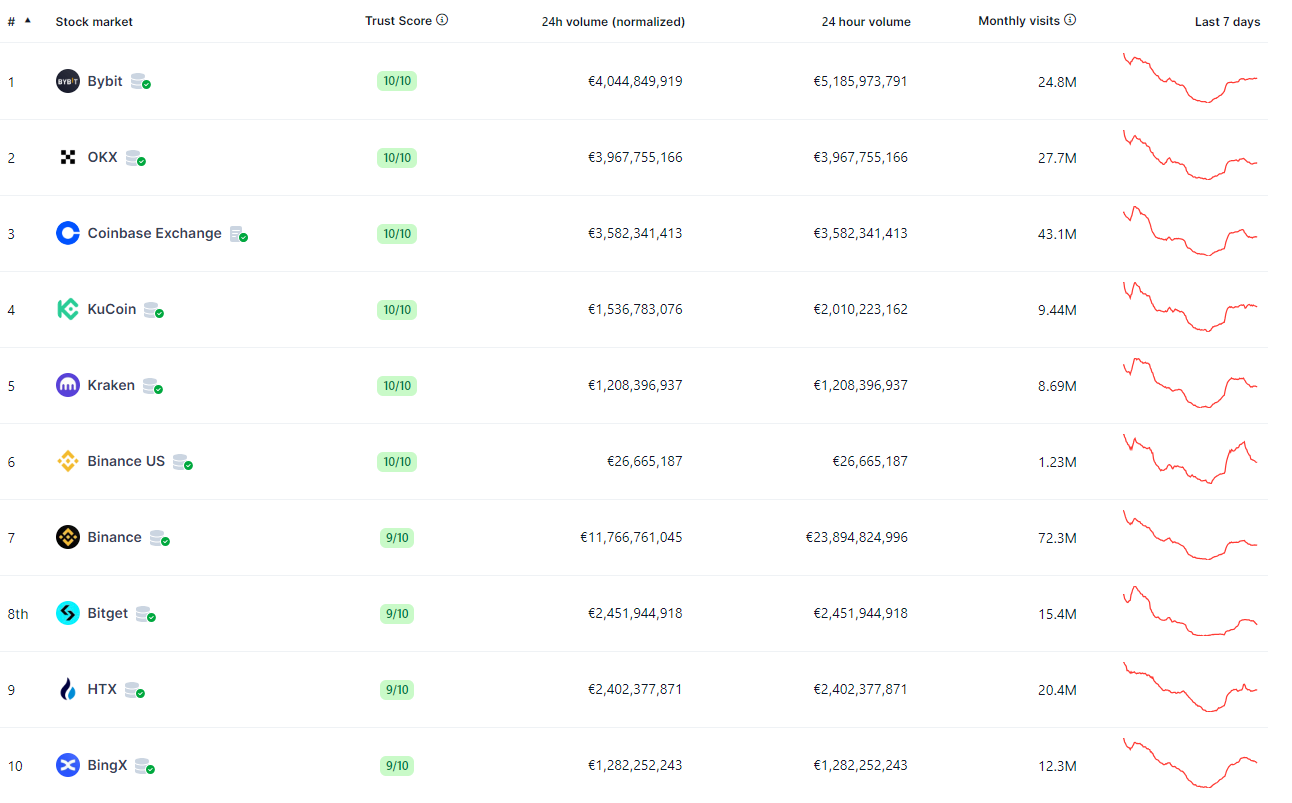Click Bybit's 10/10 trust score badge

(397, 81)
